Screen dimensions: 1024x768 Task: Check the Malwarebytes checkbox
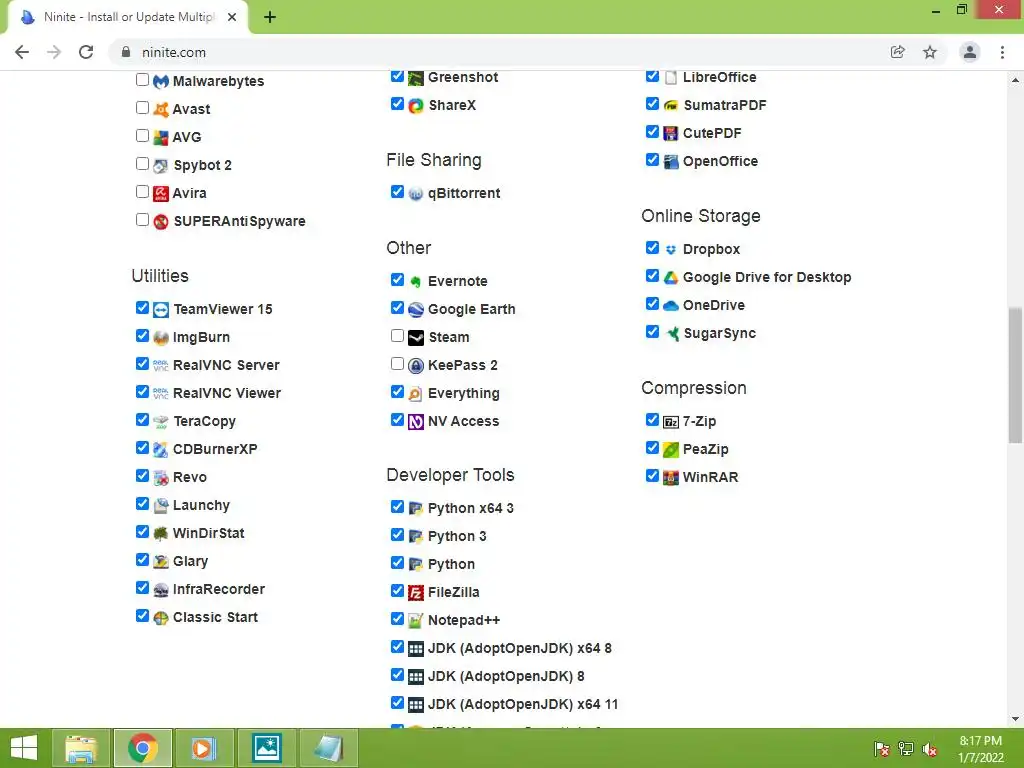[x=142, y=80]
